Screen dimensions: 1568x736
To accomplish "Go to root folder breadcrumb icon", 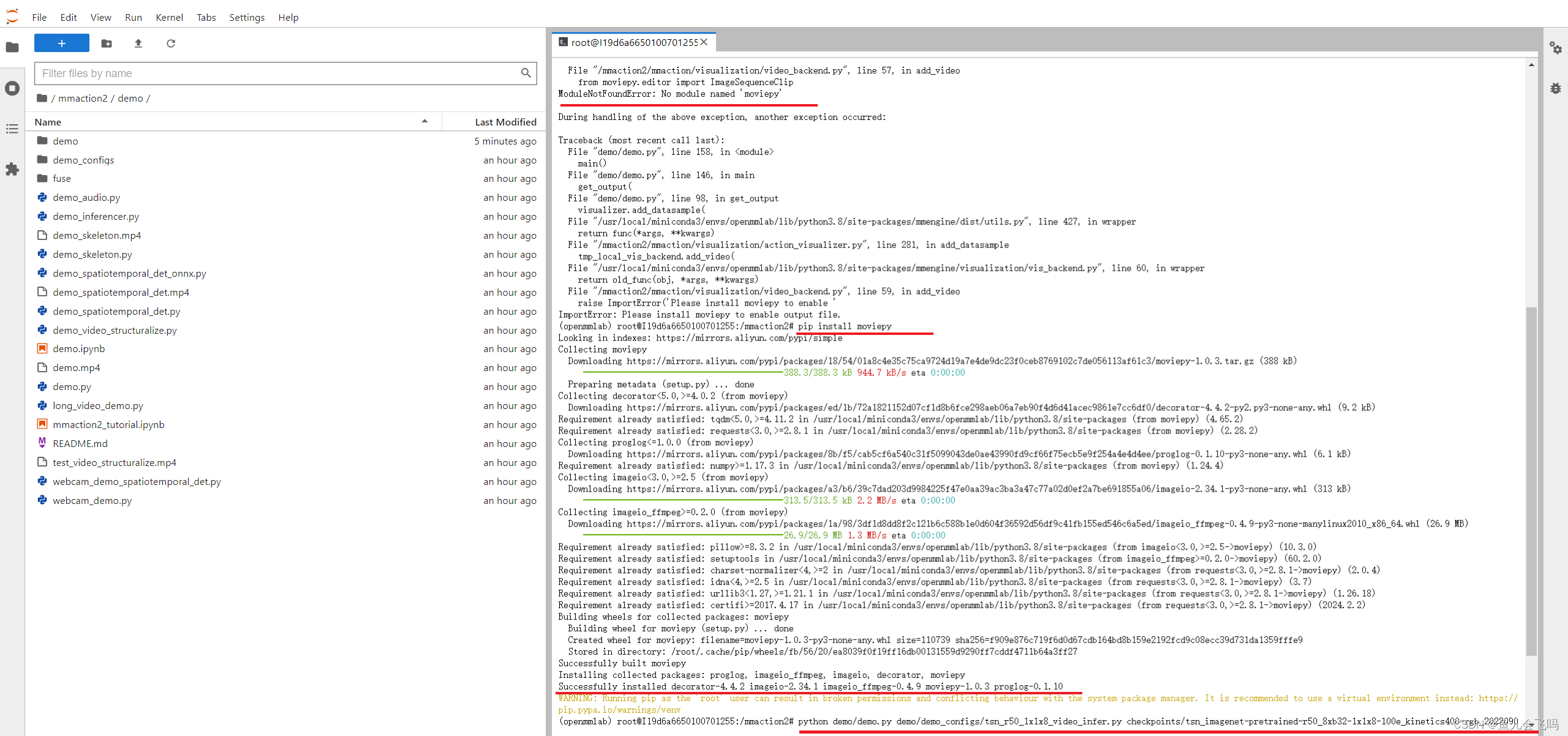I will coord(42,98).
